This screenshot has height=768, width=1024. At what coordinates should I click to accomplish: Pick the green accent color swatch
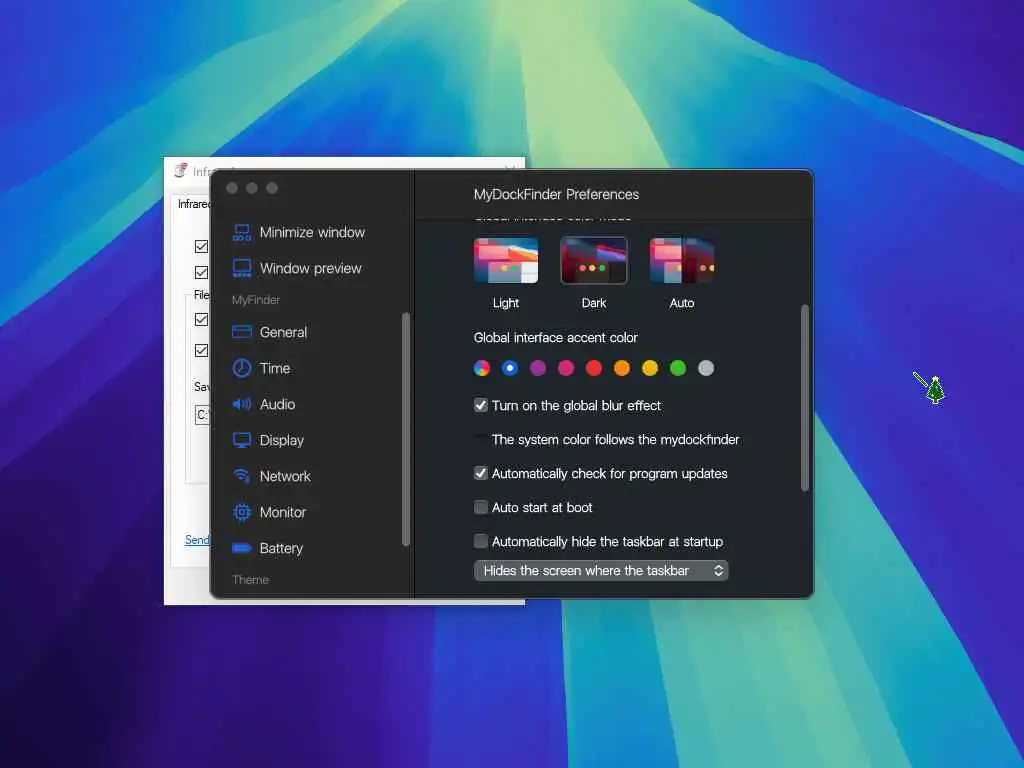coord(678,368)
